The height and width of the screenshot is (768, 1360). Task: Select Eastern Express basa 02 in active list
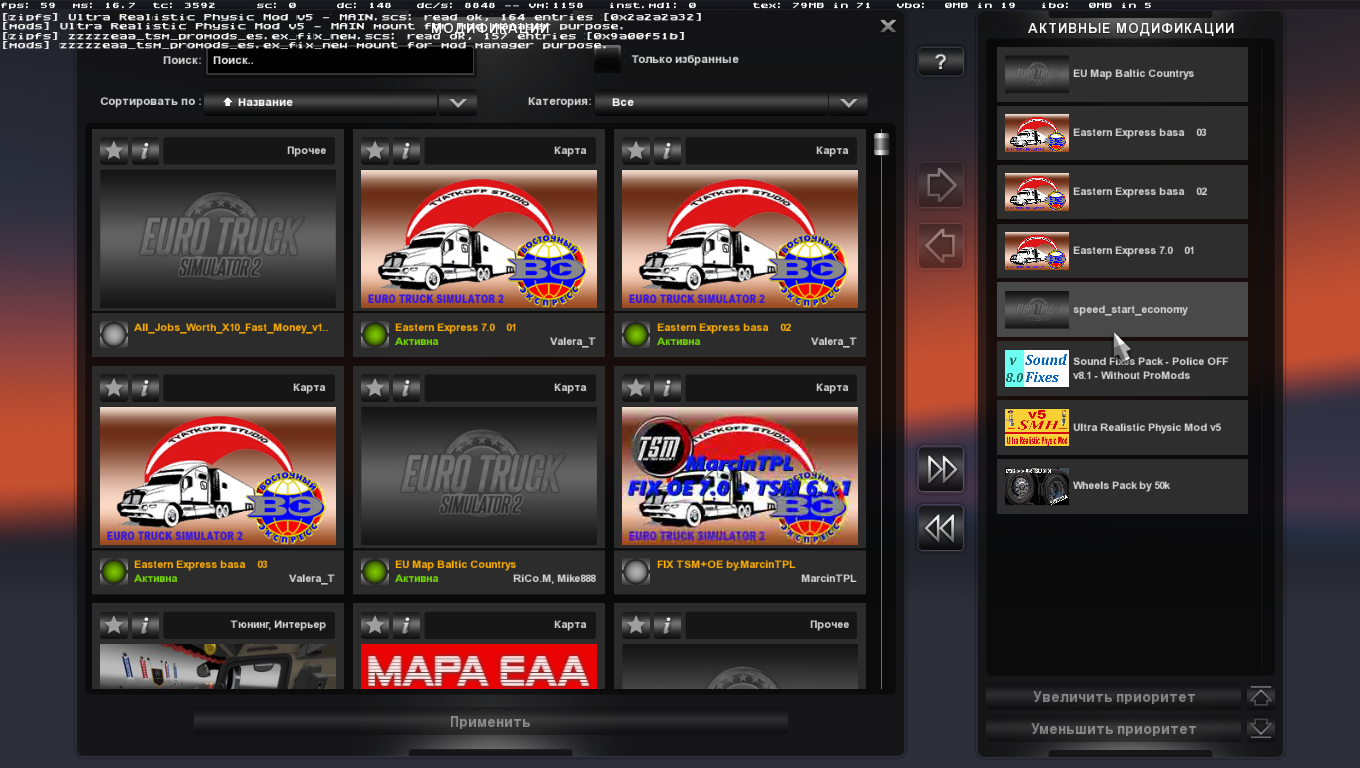(1122, 192)
